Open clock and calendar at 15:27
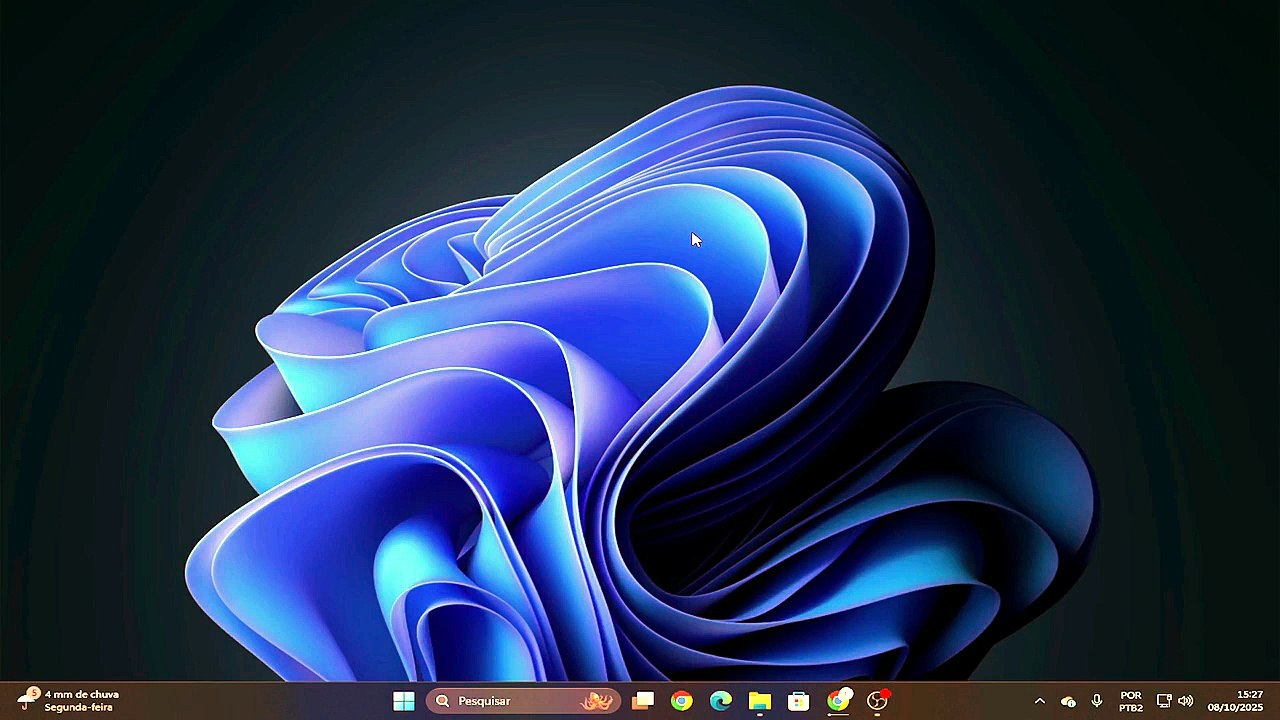The height and width of the screenshot is (720, 1280). (x=1236, y=701)
